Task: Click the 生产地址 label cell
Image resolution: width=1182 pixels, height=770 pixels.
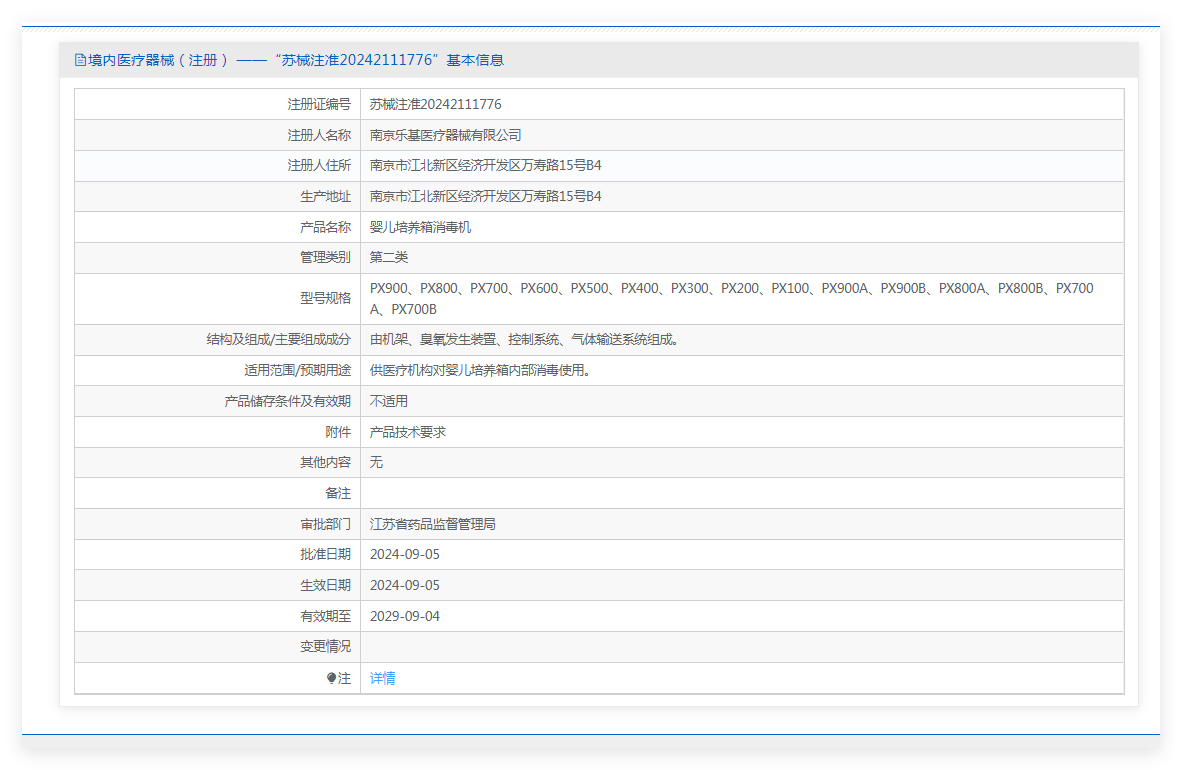Action: pyautogui.click(x=217, y=196)
